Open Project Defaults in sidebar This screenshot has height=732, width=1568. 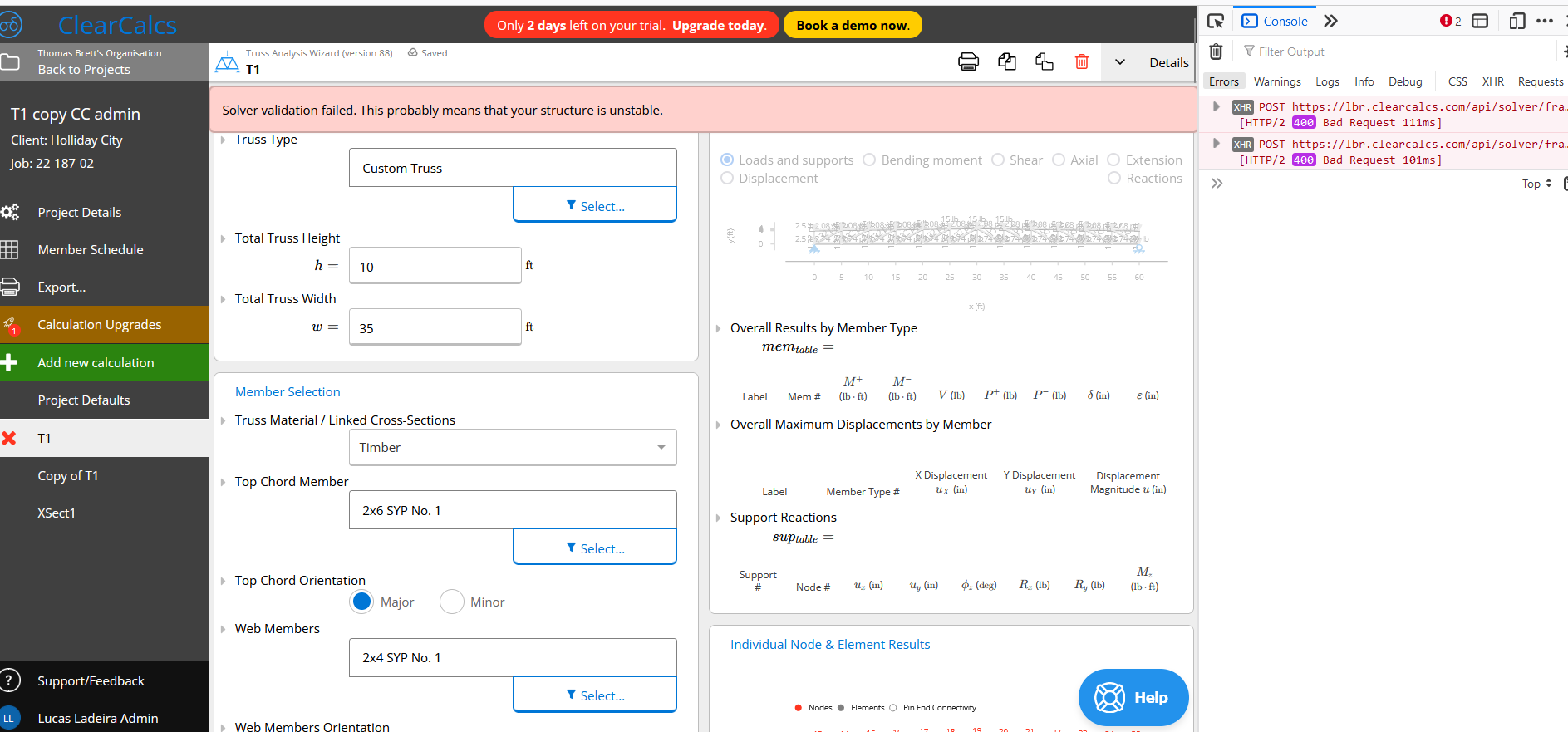[104, 400]
